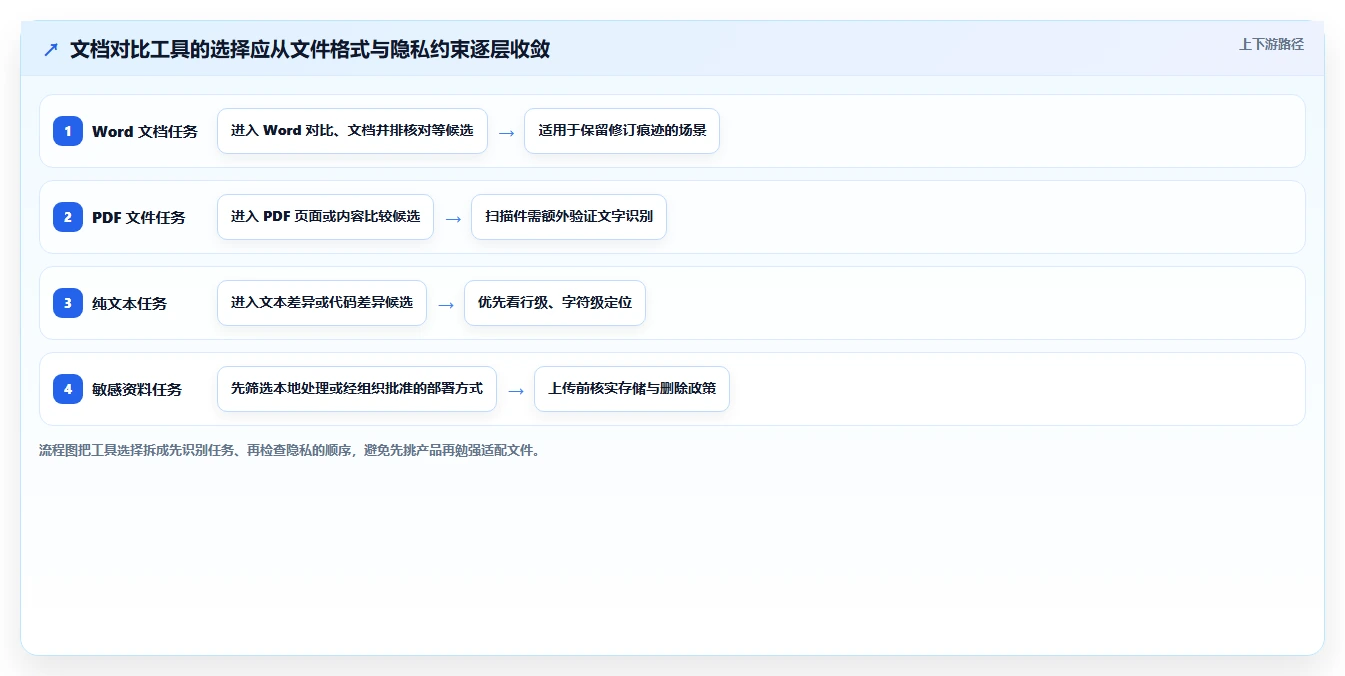
Task: Select the Word 文档任务 label
Action: [145, 131]
